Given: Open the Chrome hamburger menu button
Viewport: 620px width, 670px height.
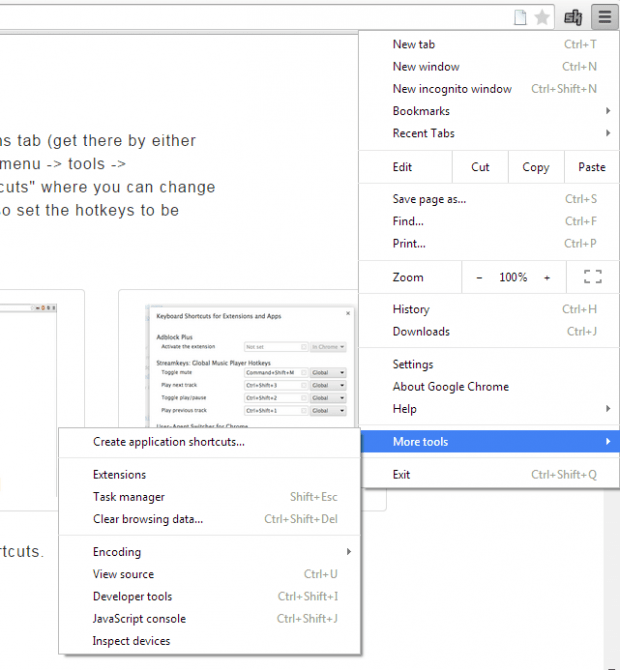Looking at the screenshot, I should click(x=605, y=17).
